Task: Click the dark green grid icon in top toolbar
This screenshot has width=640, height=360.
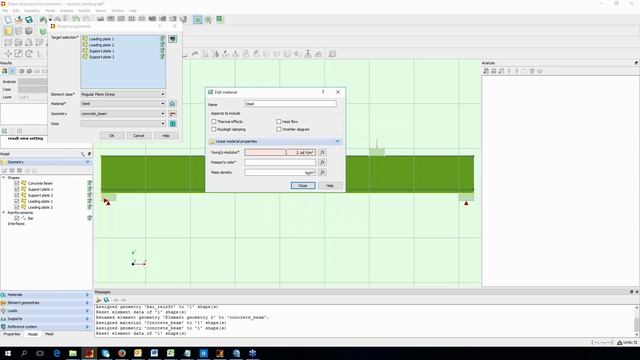Action: (x=220, y=19)
